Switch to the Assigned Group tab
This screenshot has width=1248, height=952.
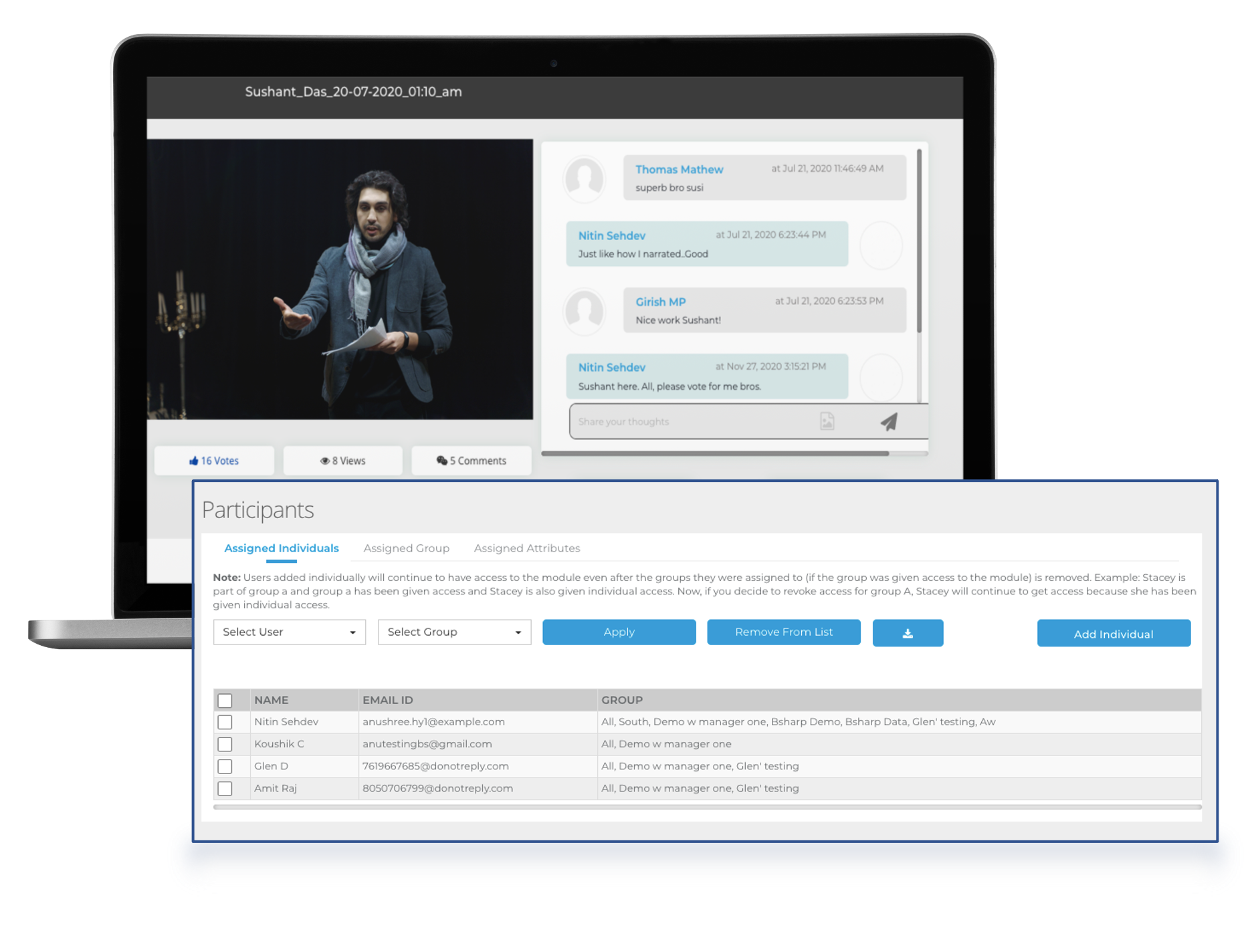406,548
